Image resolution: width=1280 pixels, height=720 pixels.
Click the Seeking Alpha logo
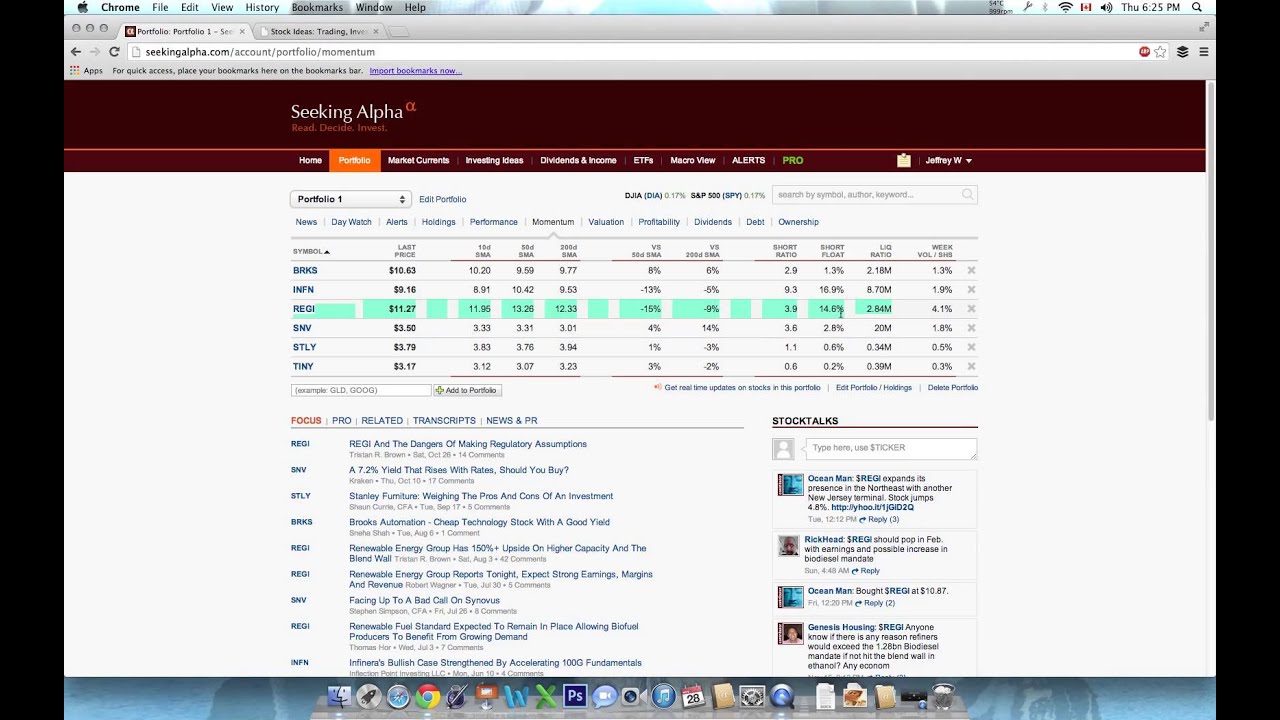[353, 116]
